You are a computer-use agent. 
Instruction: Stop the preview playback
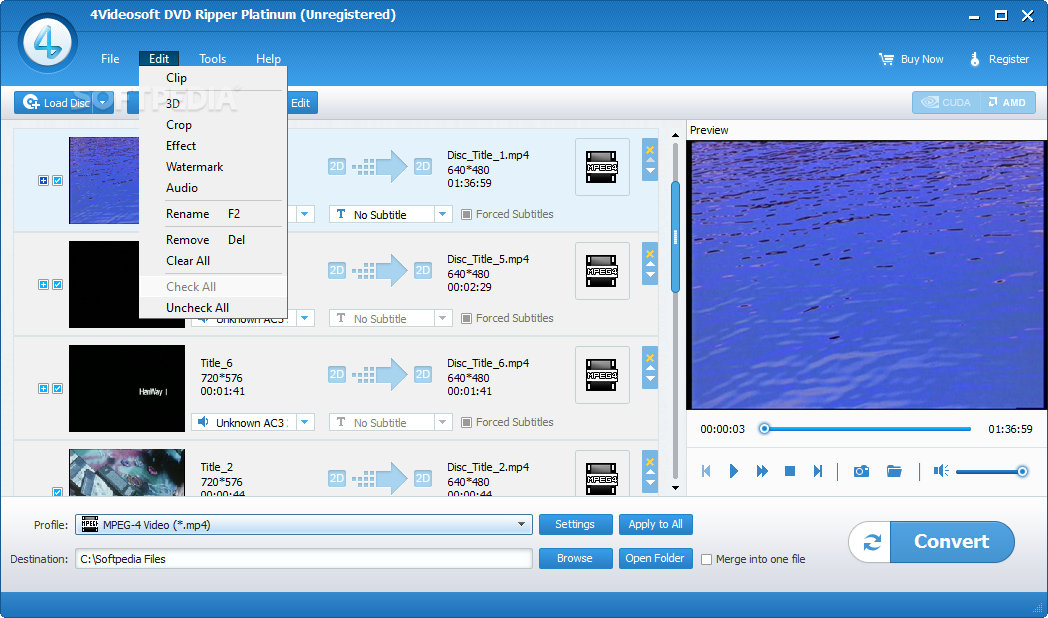pos(789,471)
